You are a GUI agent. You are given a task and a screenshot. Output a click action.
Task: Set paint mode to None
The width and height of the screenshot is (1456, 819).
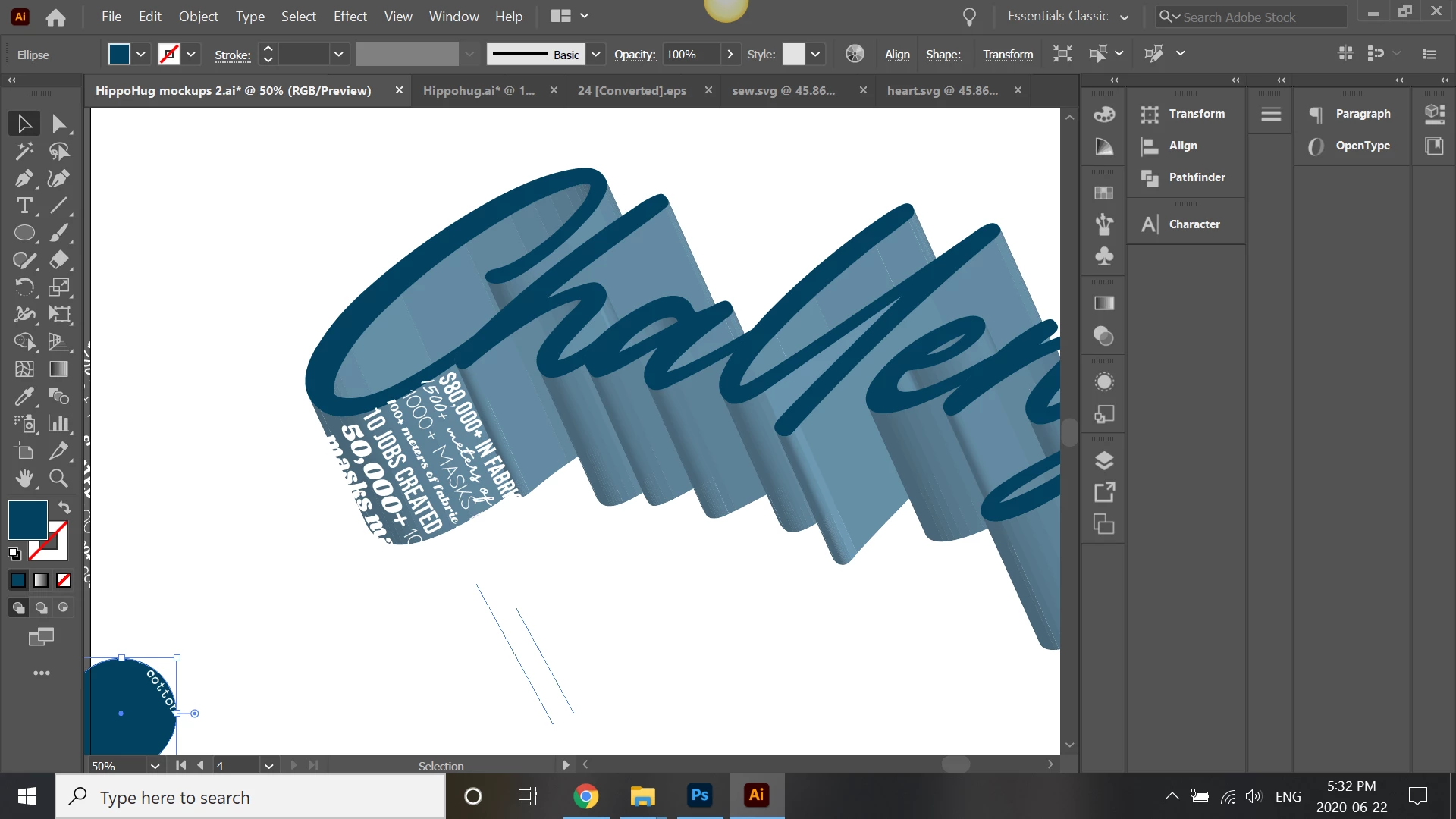point(64,580)
